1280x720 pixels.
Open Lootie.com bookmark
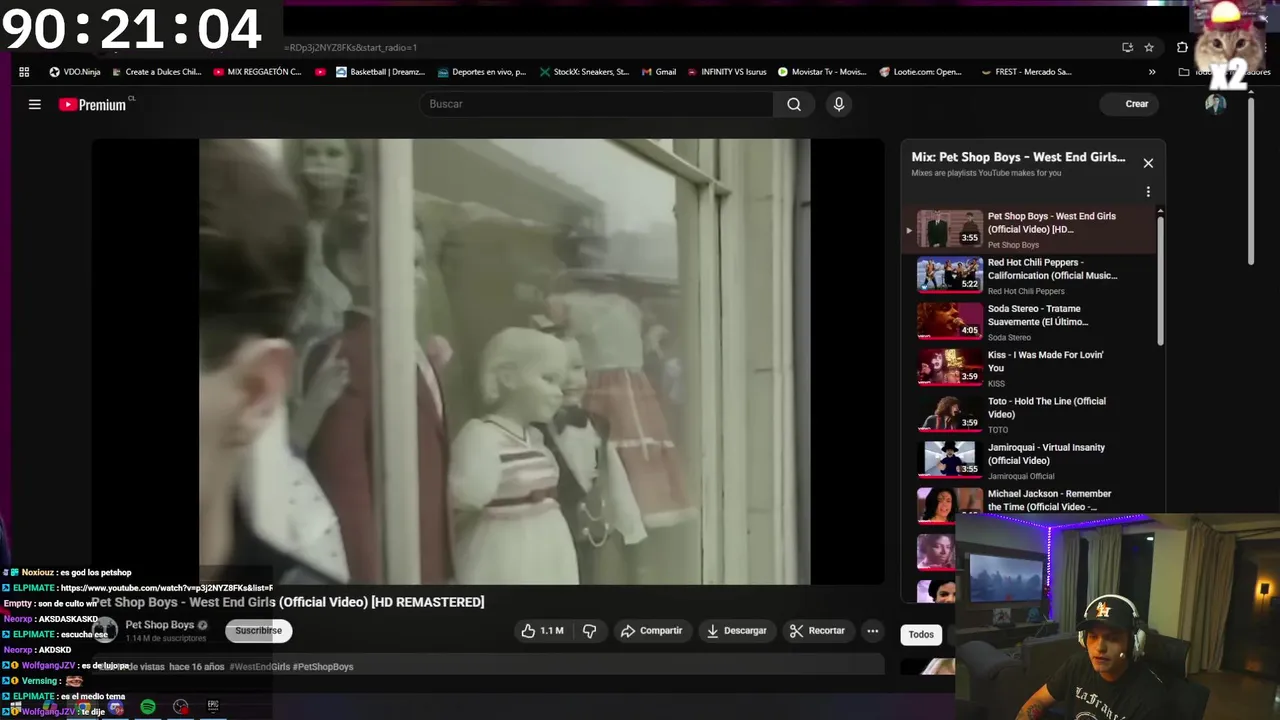pos(921,72)
